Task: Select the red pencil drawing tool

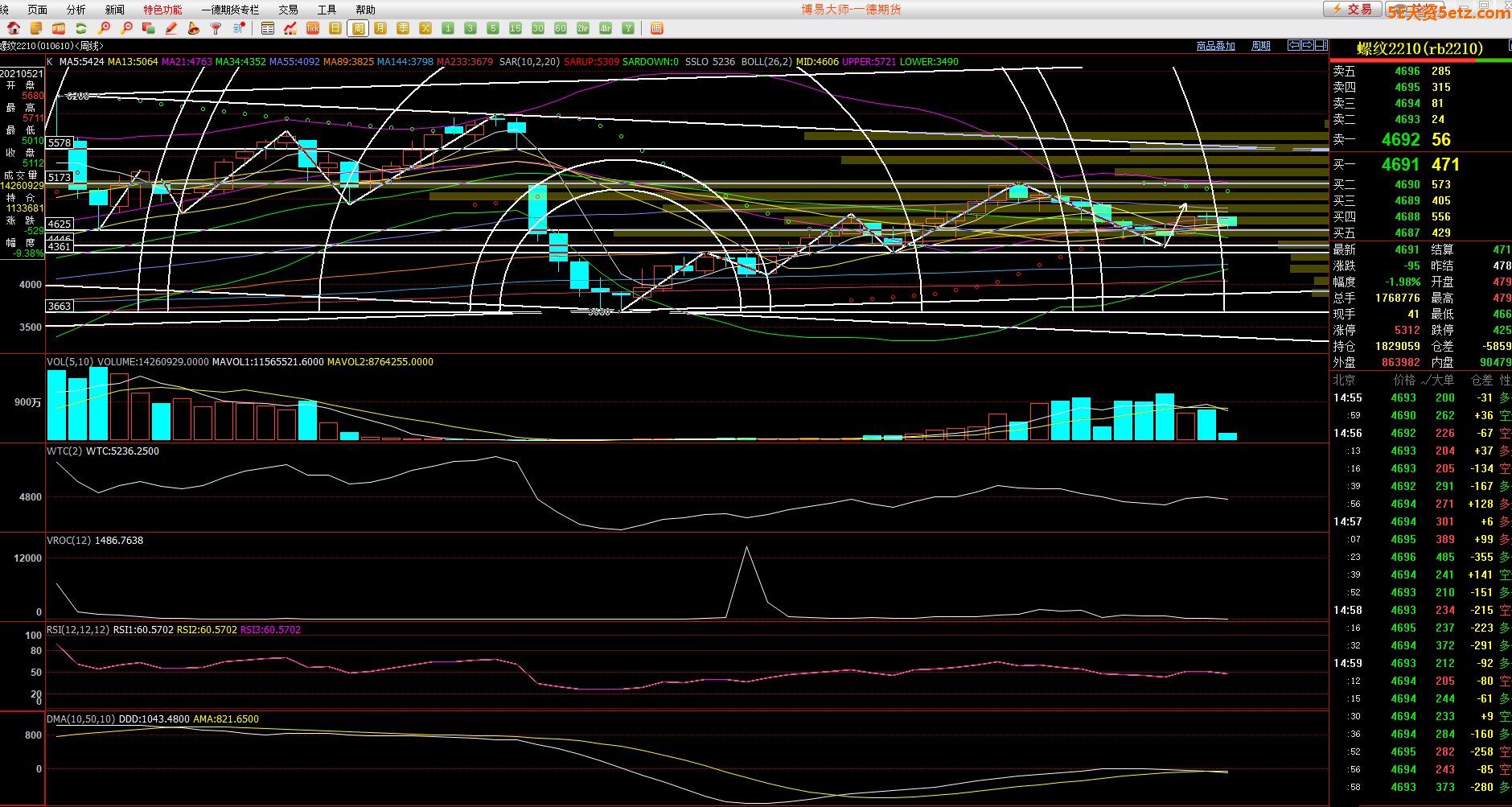Action: click(x=171, y=28)
